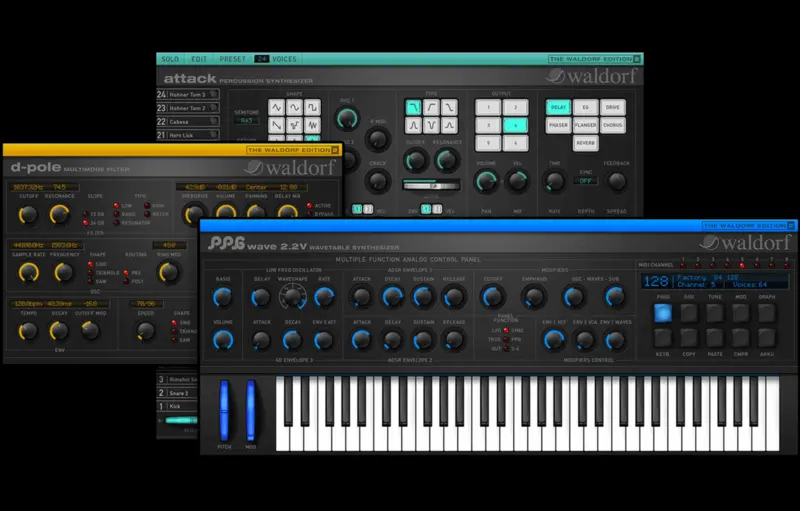Click the Ring Mod knob in d-pole

tap(169, 272)
